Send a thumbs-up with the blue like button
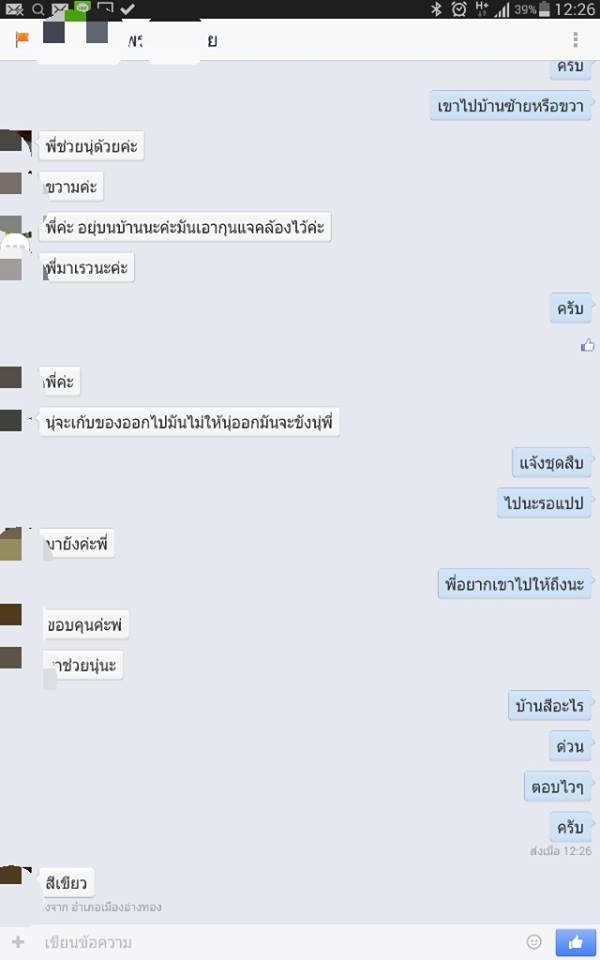The height and width of the screenshot is (960, 600). tap(575, 942)
